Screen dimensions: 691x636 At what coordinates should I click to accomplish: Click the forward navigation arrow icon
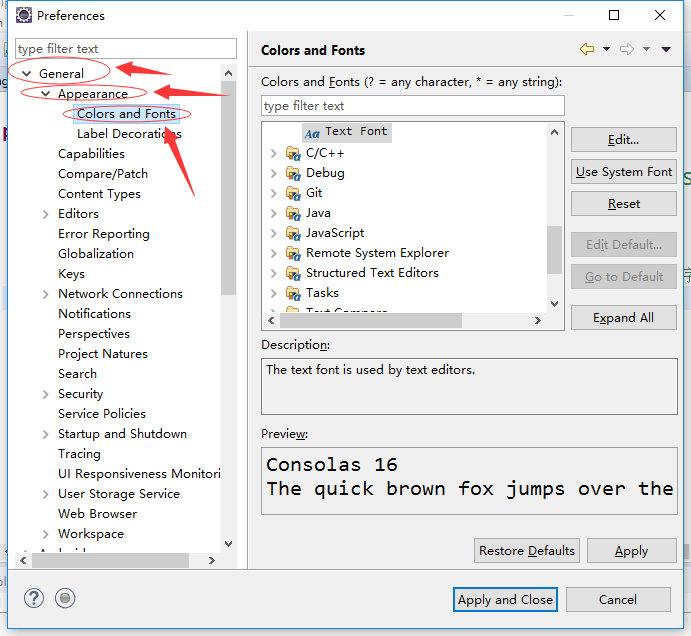point(627,49)
